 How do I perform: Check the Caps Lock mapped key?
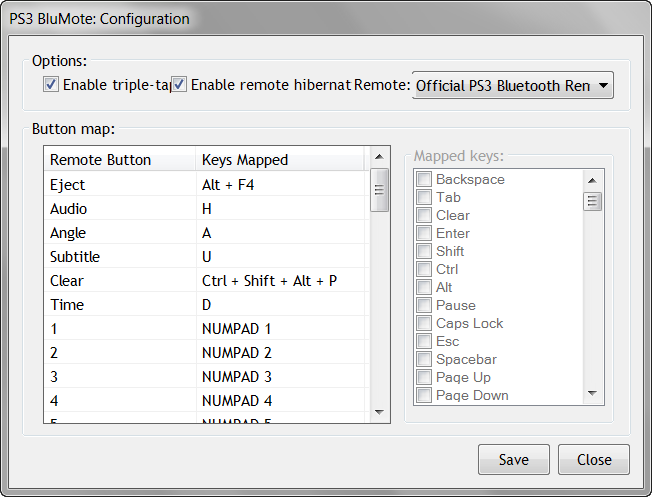point(424,323)
